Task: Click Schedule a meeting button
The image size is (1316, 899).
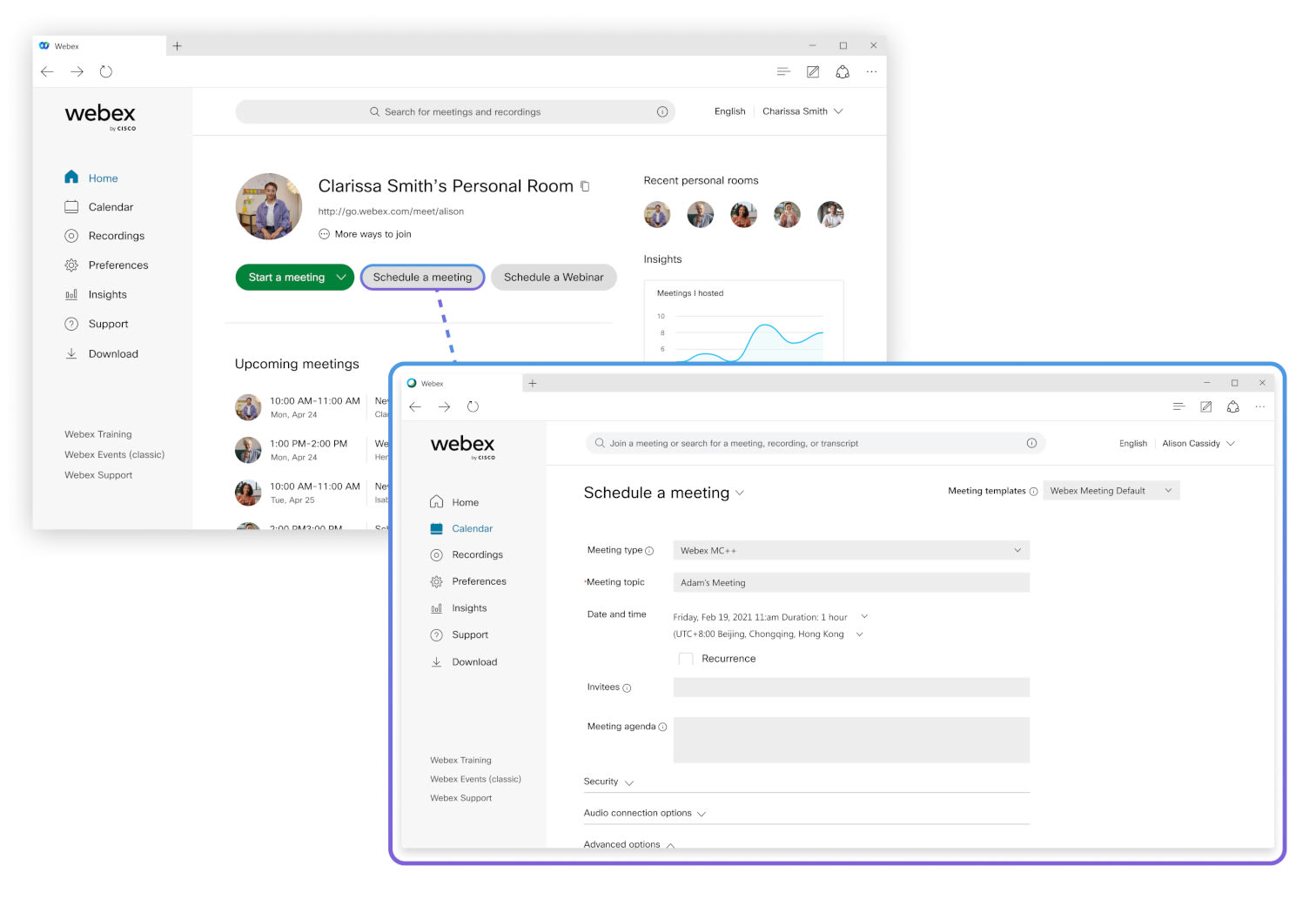Action: click(x=422, y=278)
